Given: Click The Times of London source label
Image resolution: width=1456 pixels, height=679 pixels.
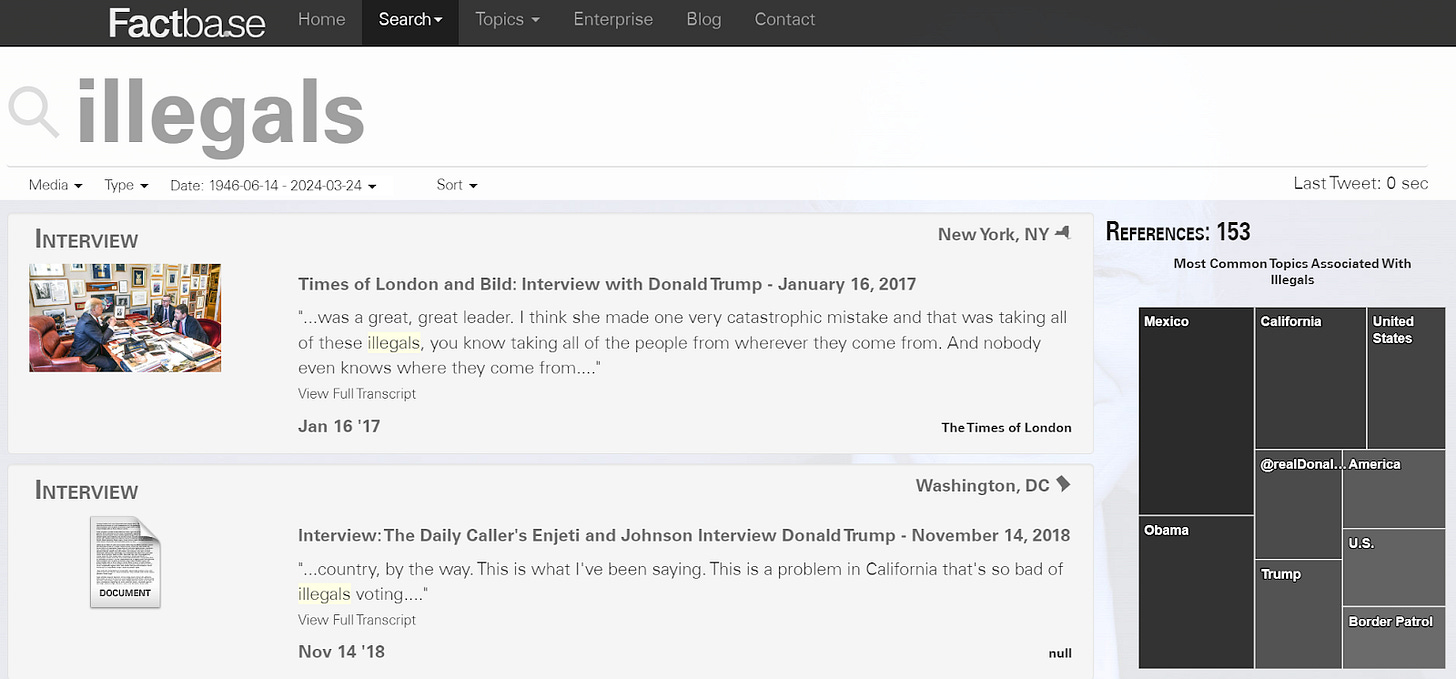Looking at the screenshot, I should 1006,427.
